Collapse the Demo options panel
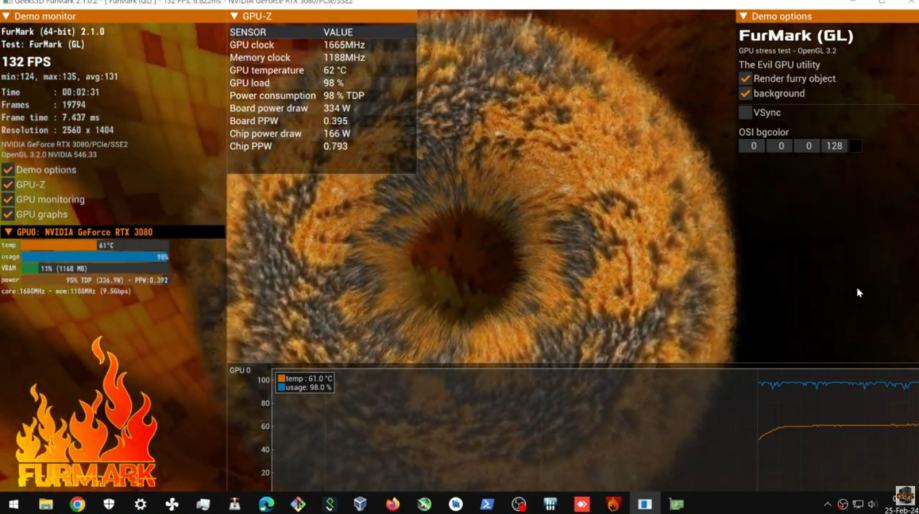This screenshot has height=514, width=919. coord(743,16)
